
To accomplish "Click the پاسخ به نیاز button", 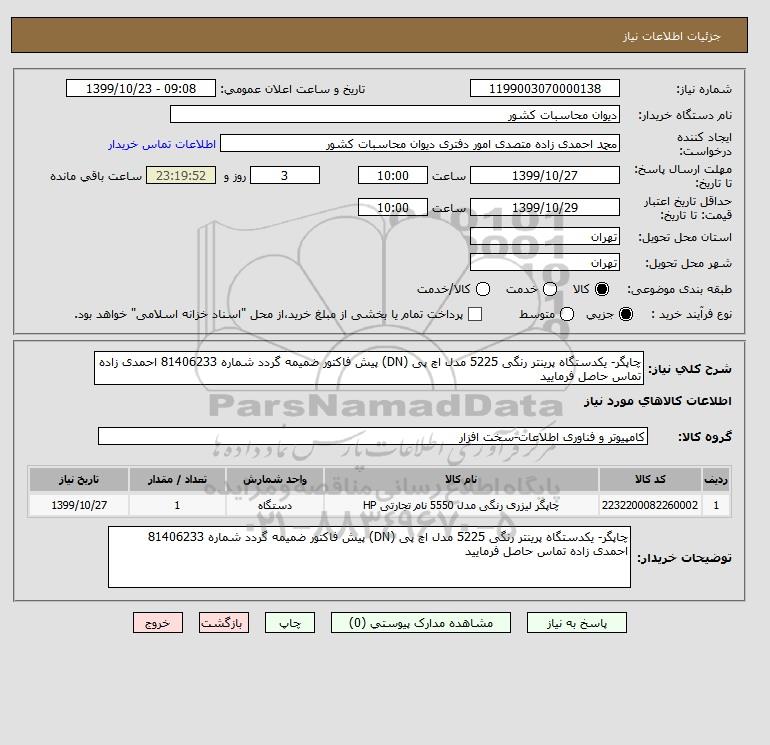I will click(x=577, y=623).
